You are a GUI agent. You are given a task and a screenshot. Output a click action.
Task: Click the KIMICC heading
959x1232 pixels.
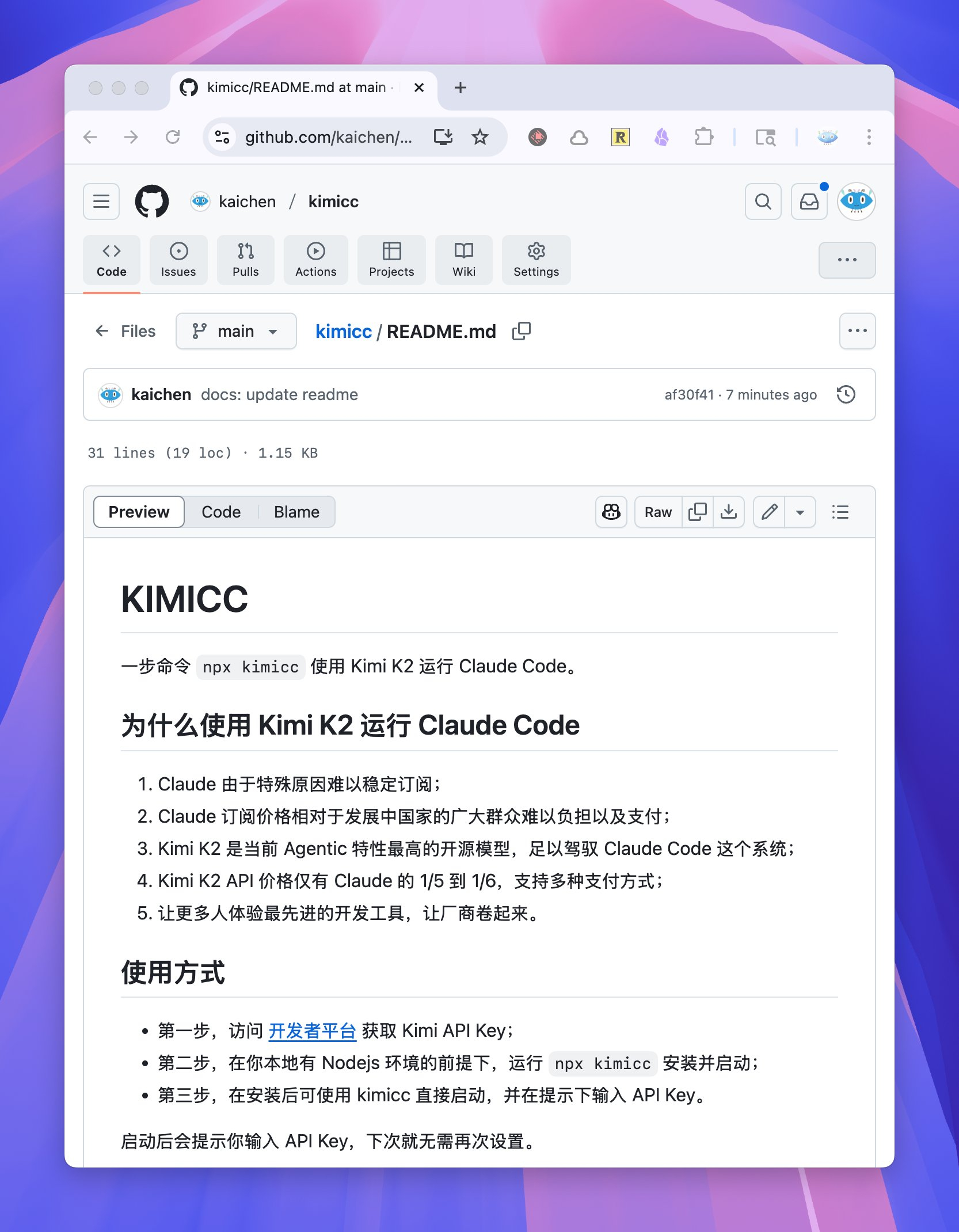tap(184, 599)
